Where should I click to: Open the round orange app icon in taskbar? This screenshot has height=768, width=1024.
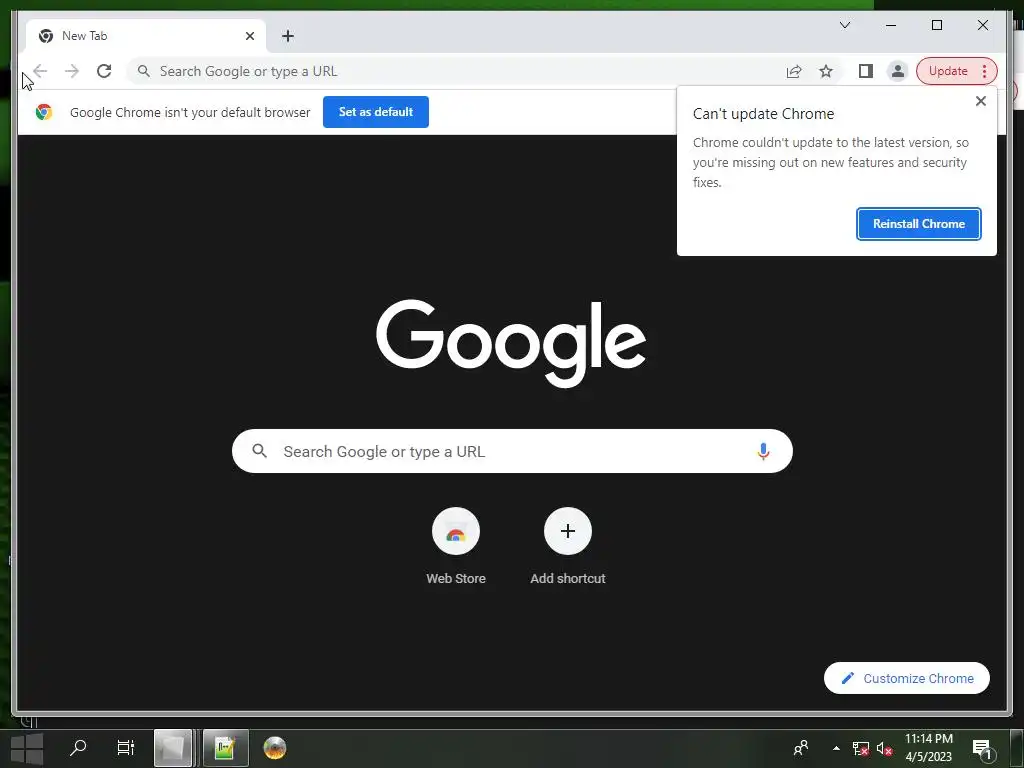(x=275, y=748)
